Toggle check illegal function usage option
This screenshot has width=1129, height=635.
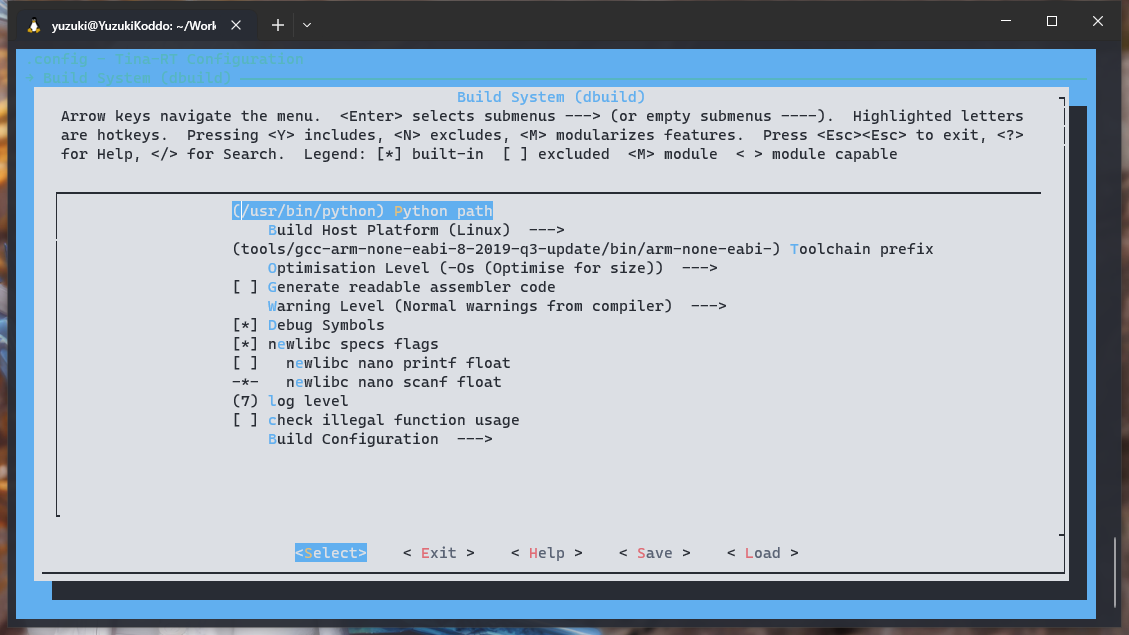pos(245,420)
